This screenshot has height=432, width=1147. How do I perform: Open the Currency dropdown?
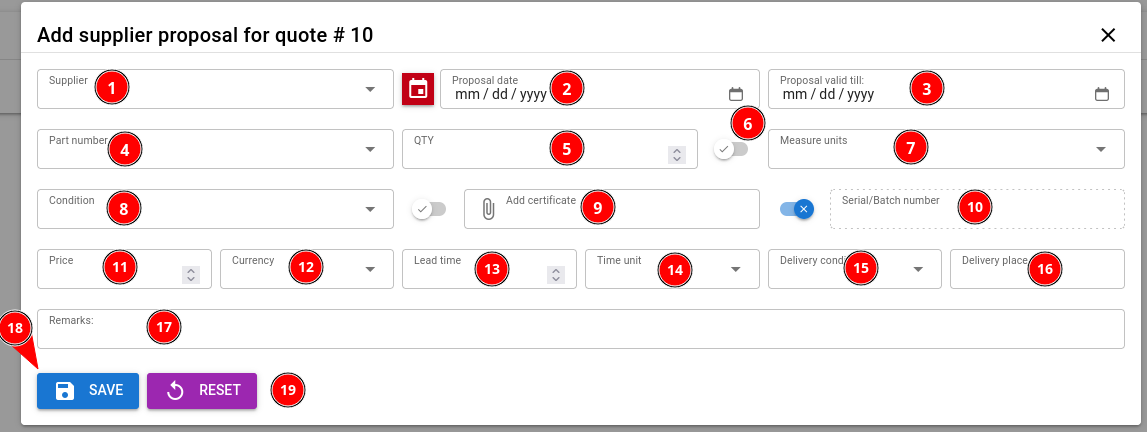(x=370, y=269)
